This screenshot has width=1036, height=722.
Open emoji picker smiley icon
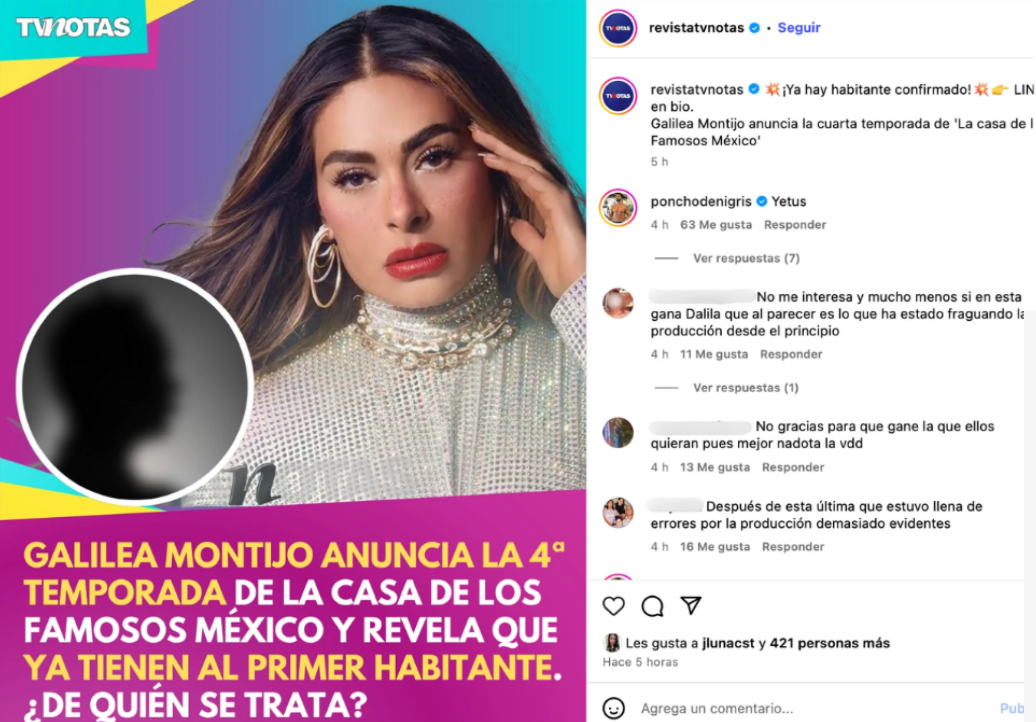[613, 708]
